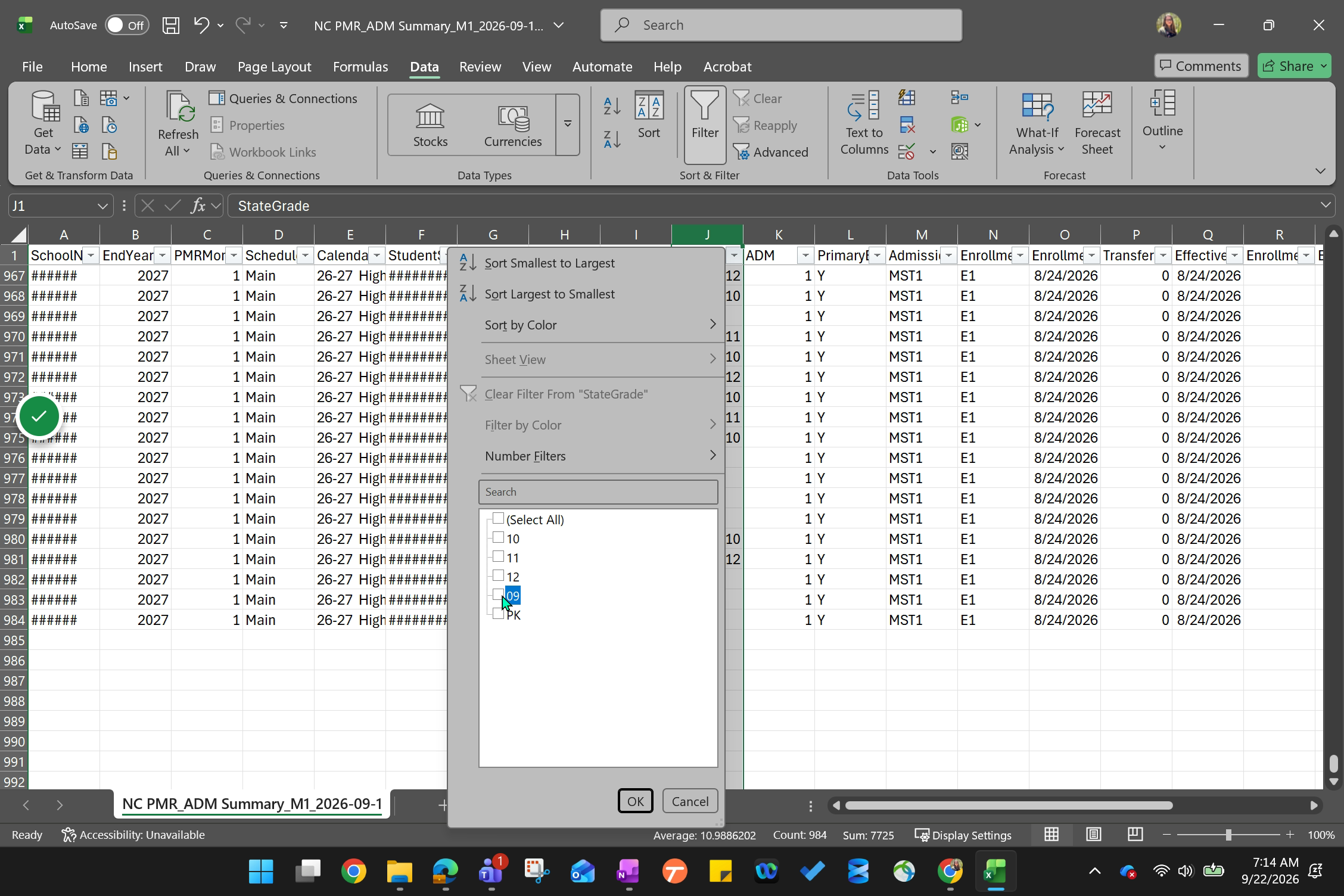Open the ADM column filter dropdown

pos(805,256)
